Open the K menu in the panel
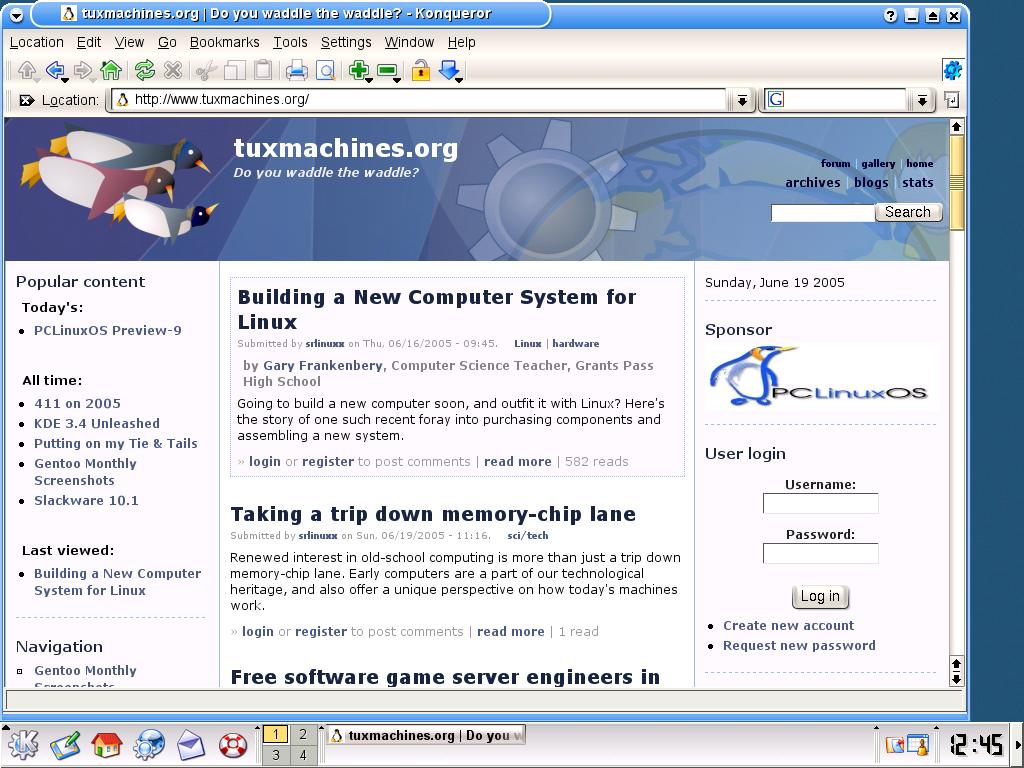This screenshot has height=768, width=1024. pos(23,744)
